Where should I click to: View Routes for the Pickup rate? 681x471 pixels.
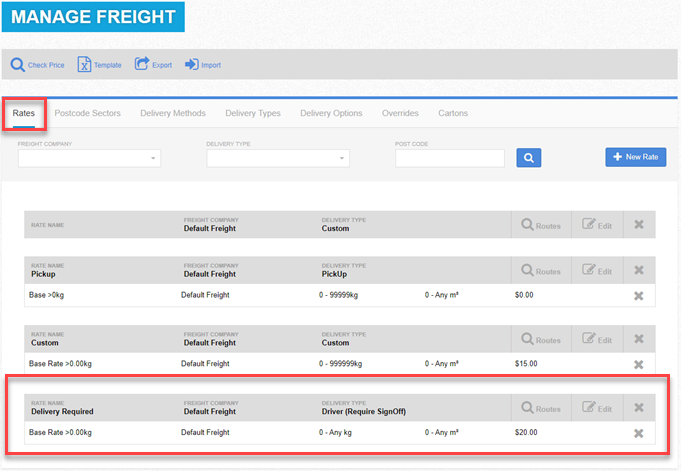tap(541, 271)
